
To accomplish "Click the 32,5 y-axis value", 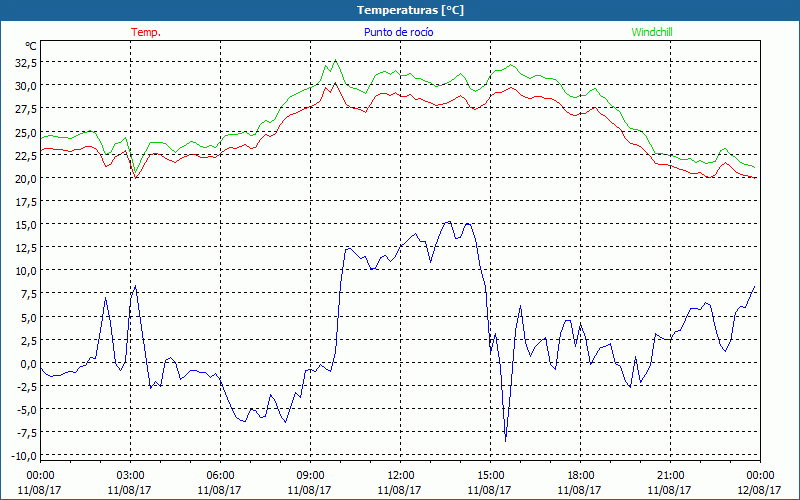I will 26,63.
